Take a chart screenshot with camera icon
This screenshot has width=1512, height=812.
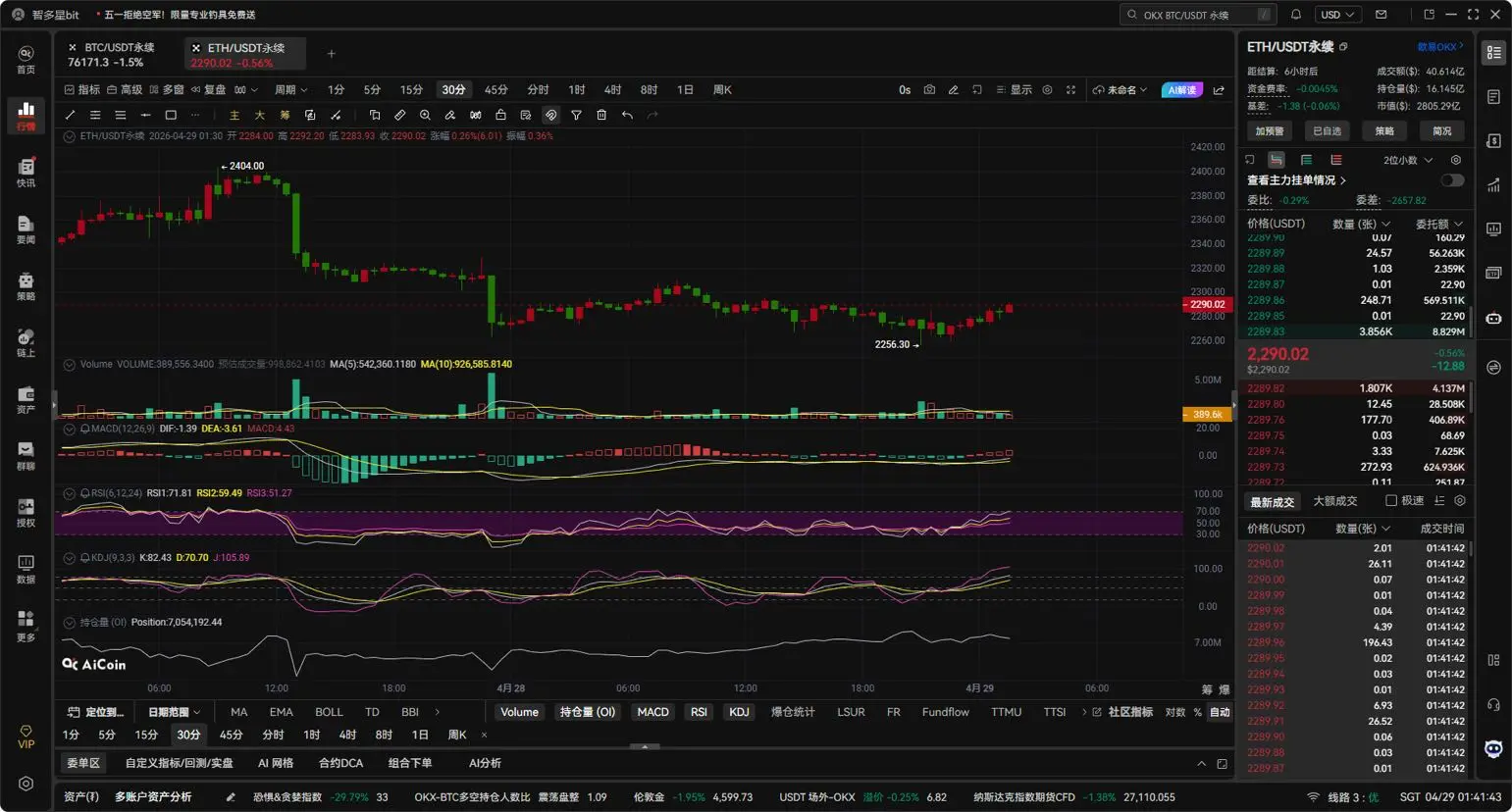(929, 90)
